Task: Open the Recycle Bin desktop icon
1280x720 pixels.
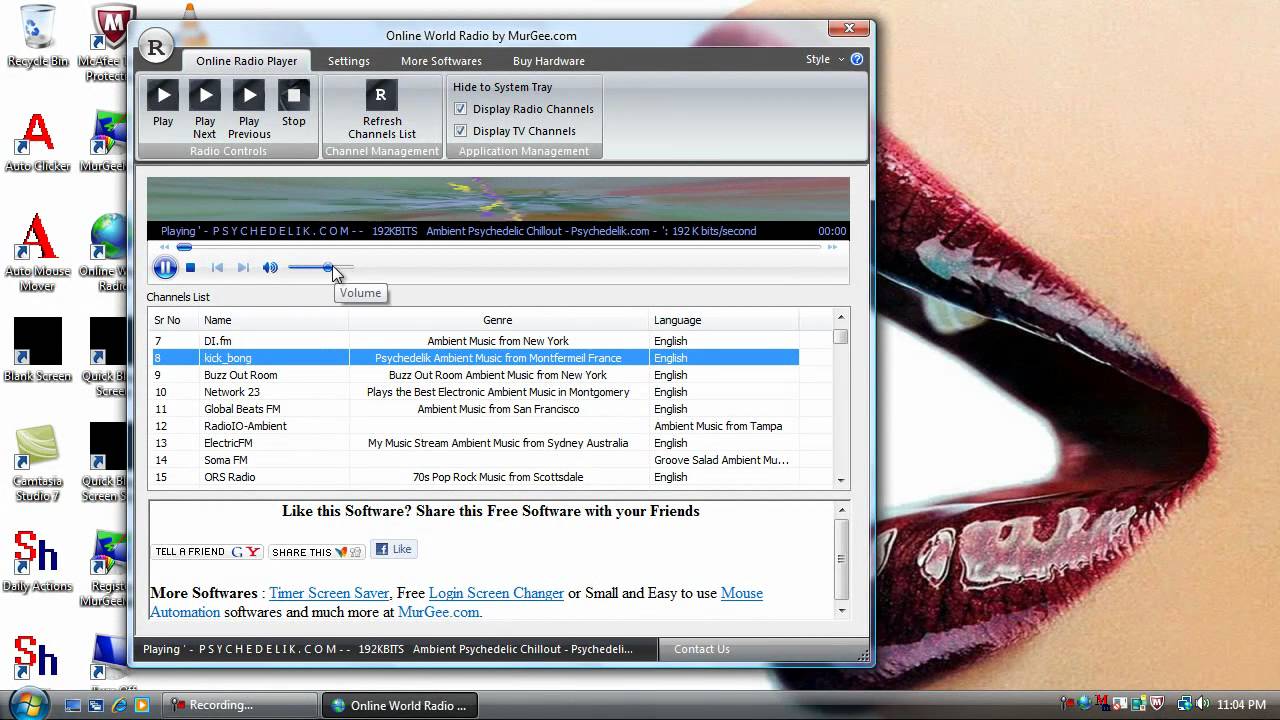Action: point(38,36)
